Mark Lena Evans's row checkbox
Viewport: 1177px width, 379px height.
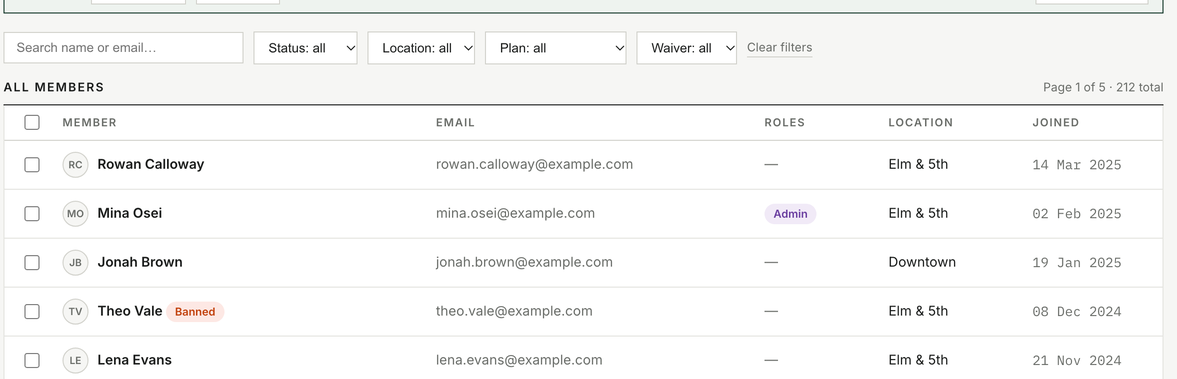coord(32,360)
